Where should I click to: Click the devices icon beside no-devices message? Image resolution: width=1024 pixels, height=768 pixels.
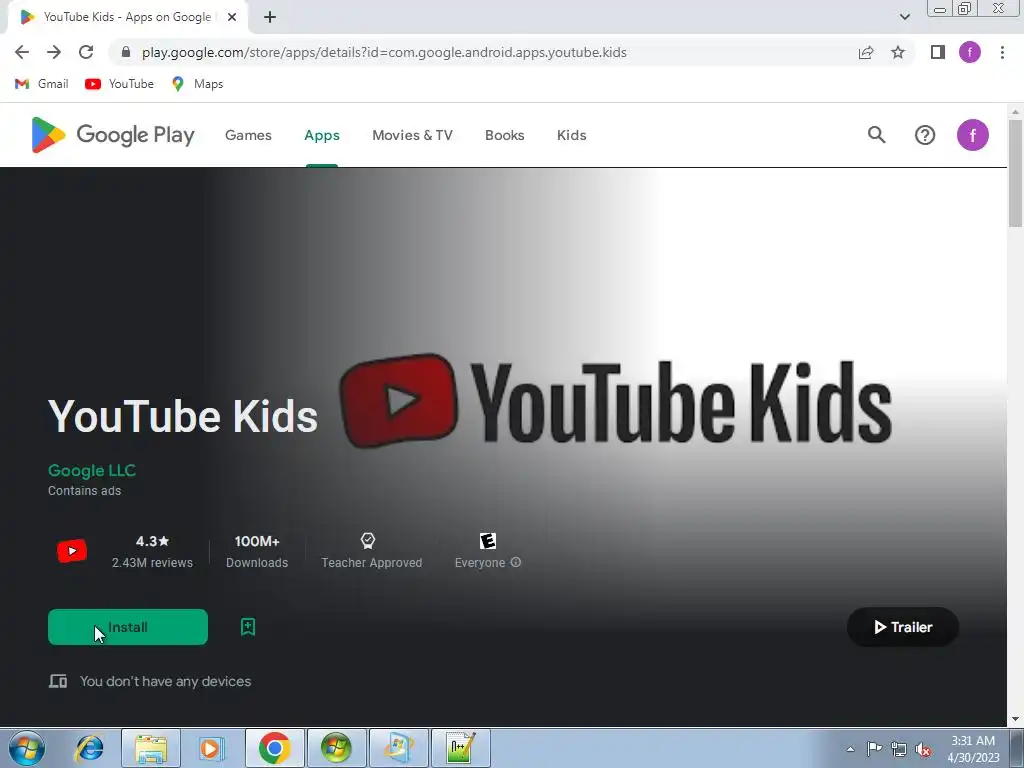click(x=58, y=681)
